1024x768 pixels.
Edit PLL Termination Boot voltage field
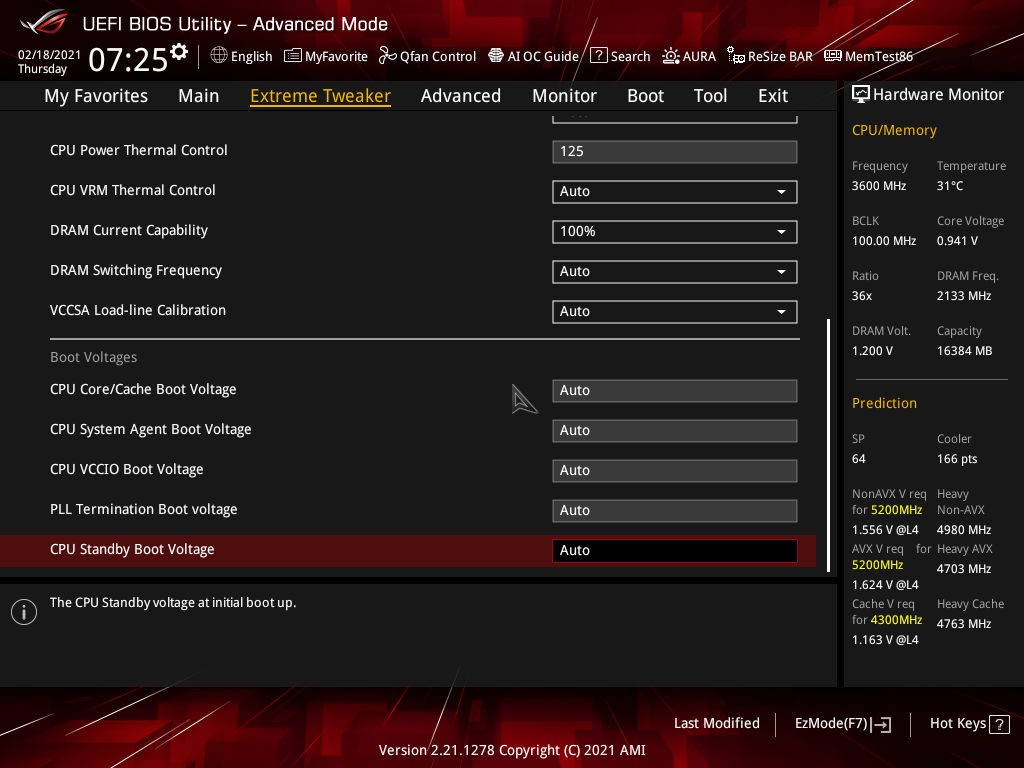[x=675, y=510]
